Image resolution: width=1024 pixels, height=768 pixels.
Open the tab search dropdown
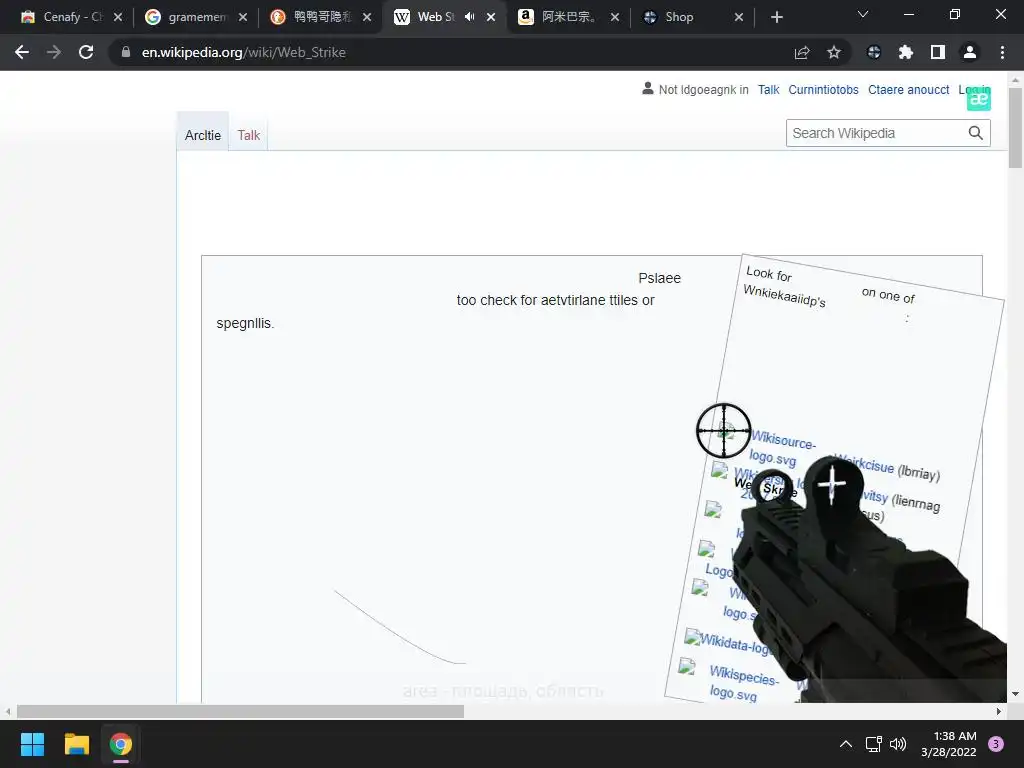click(x=863, y=14)
